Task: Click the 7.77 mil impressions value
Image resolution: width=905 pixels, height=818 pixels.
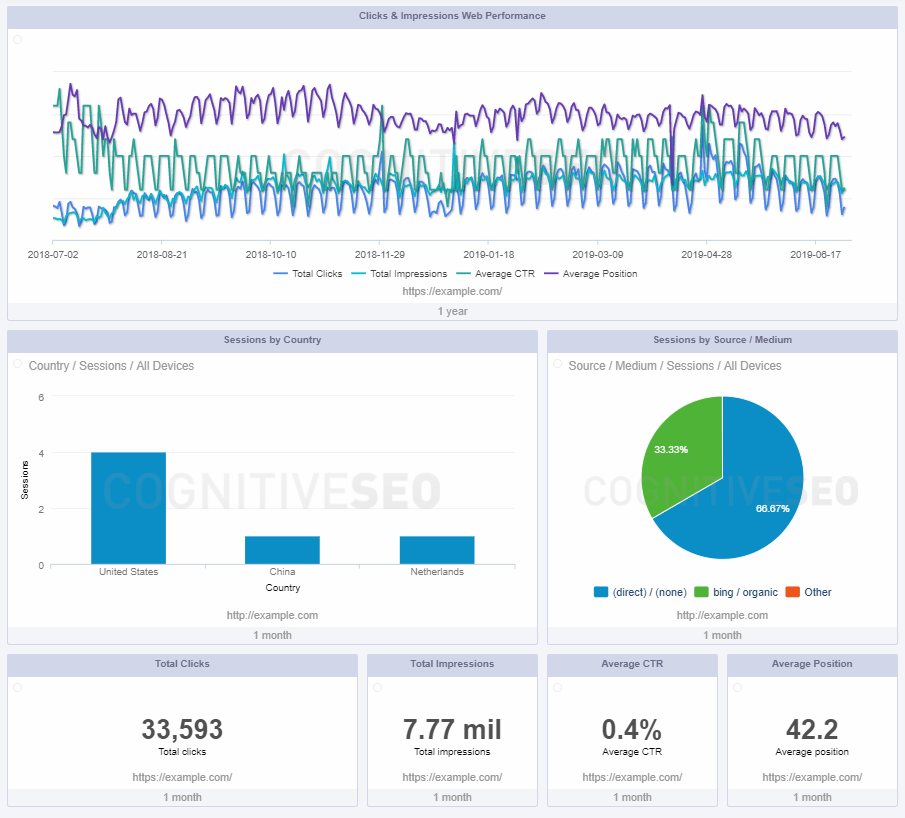Action: click(452, 729)
